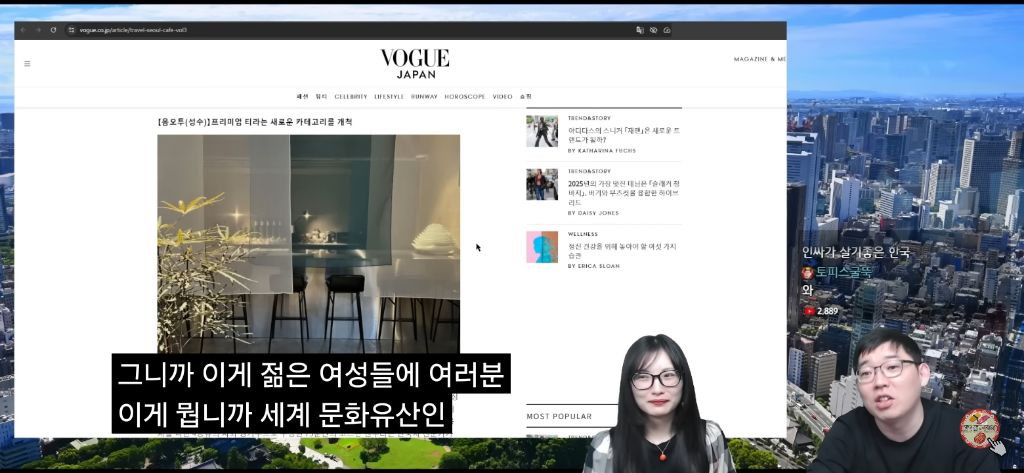
Task: Click the vogue.co.jp address bar URL
Action: [x=133, y=30]
